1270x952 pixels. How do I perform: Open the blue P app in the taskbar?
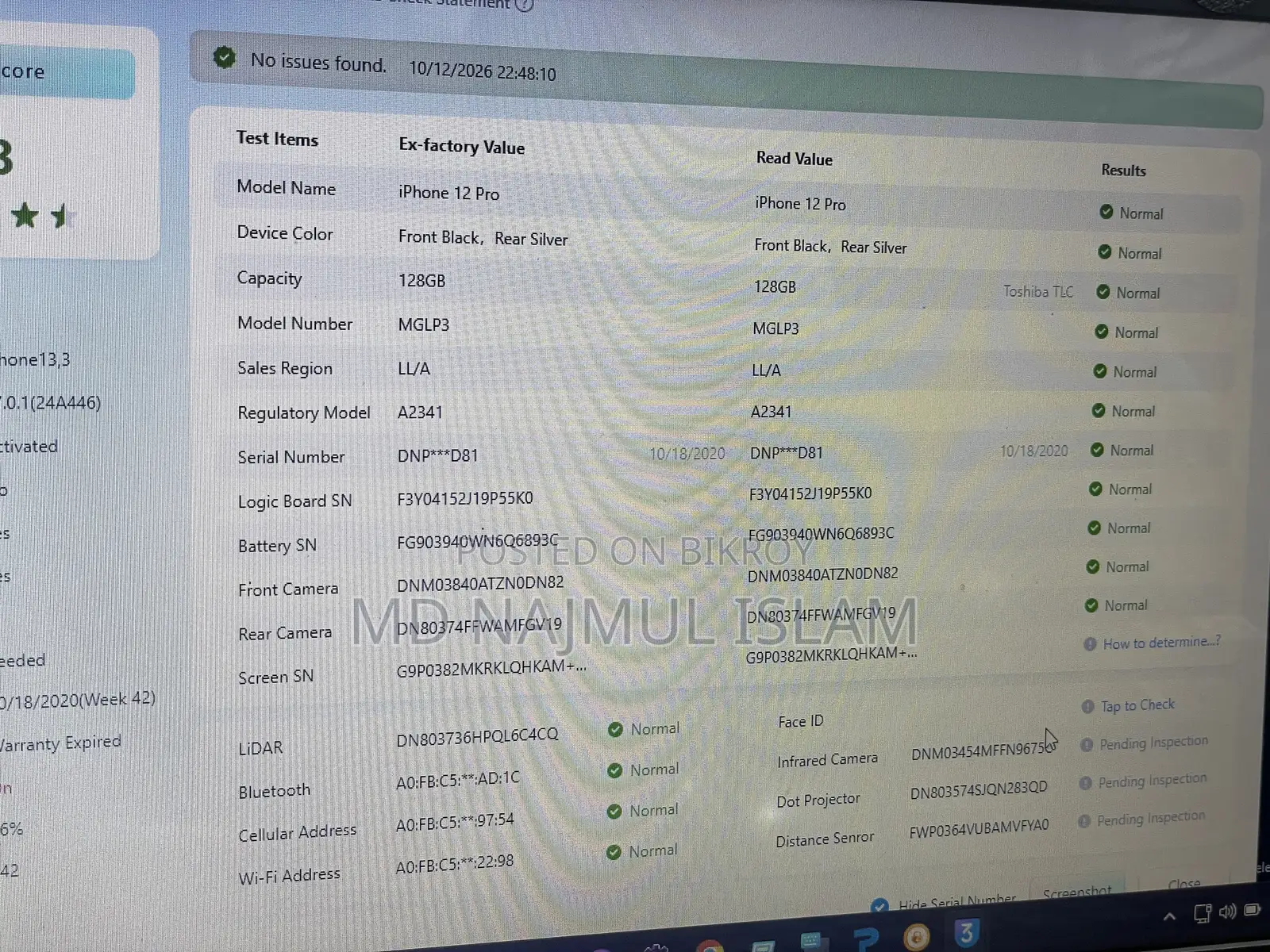coord(865,939)
